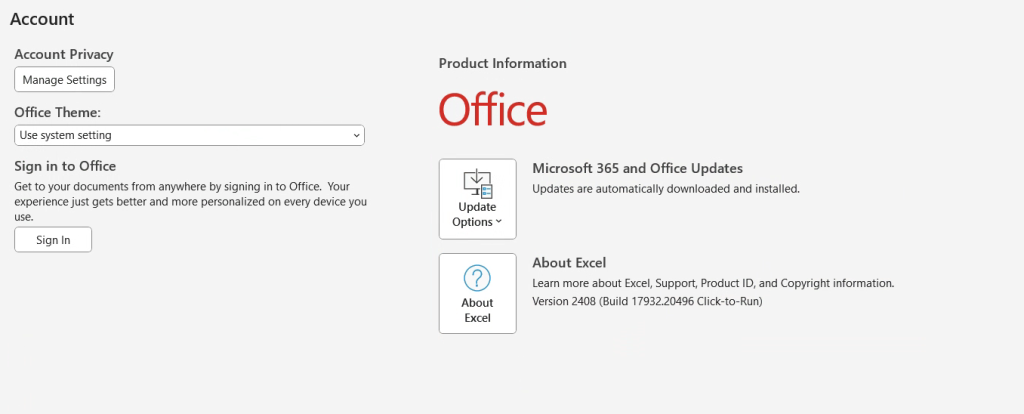Select the 'Microsoft 365 and Office Updates' heading
Screen dimensions: 1024x414
[x=637, y=168]
